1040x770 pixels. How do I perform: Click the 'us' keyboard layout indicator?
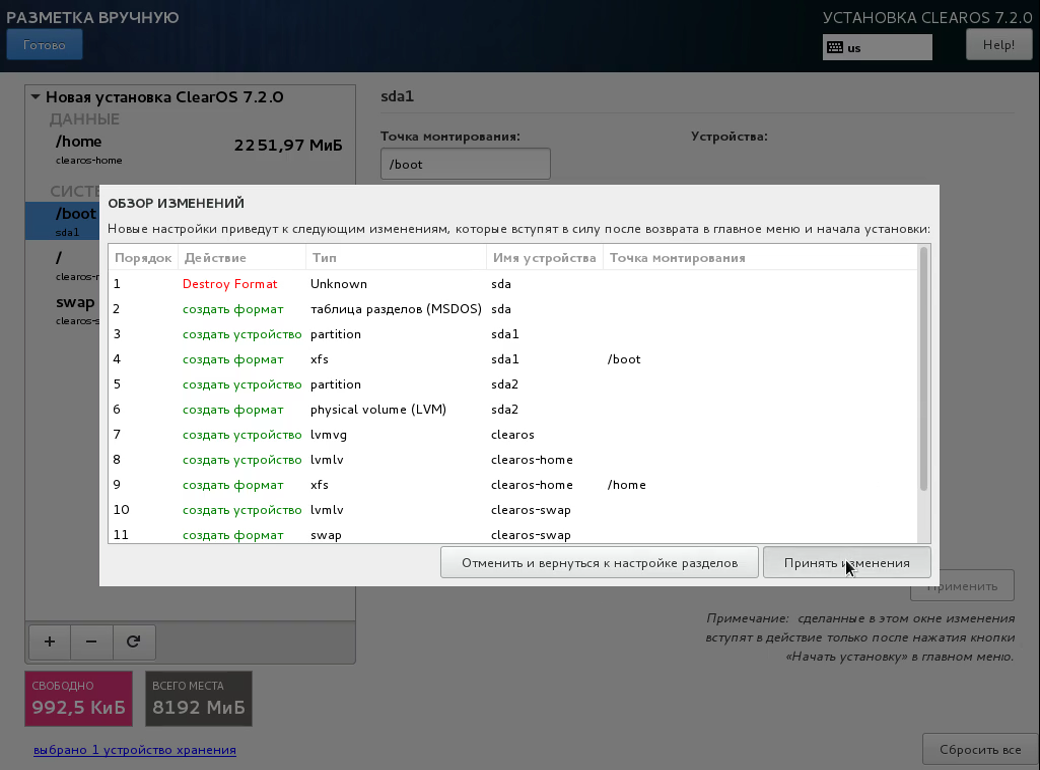(x=877, y=48)
